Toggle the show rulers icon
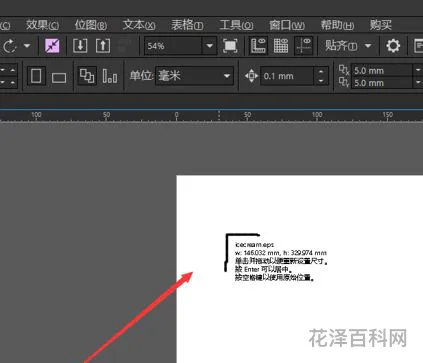The height and width of the screenshot is (363, 423). [x=258, y=46]
